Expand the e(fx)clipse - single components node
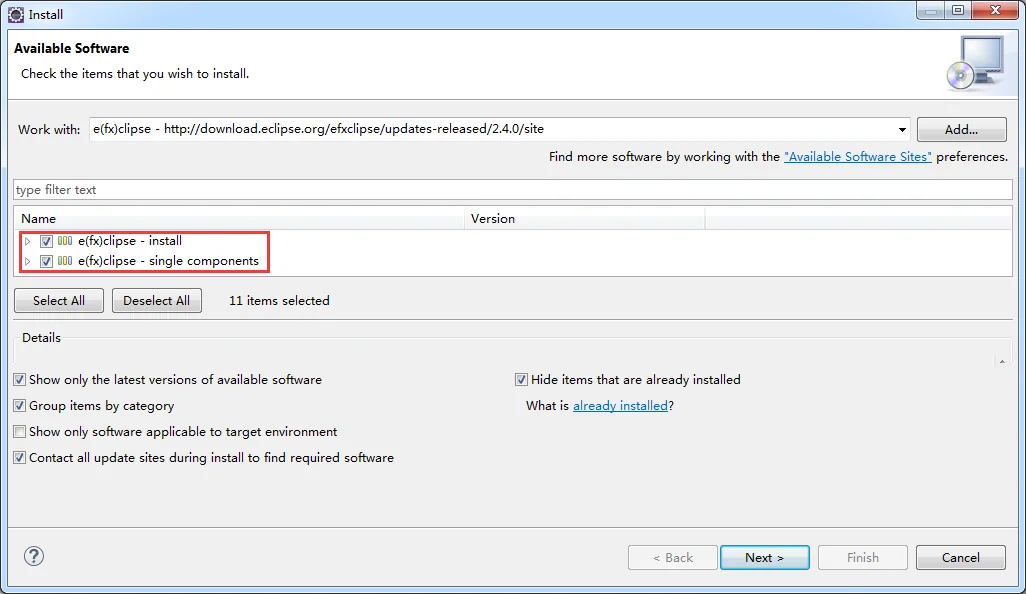Viewport: 1026px width, 594px height. tap(27, 261)
